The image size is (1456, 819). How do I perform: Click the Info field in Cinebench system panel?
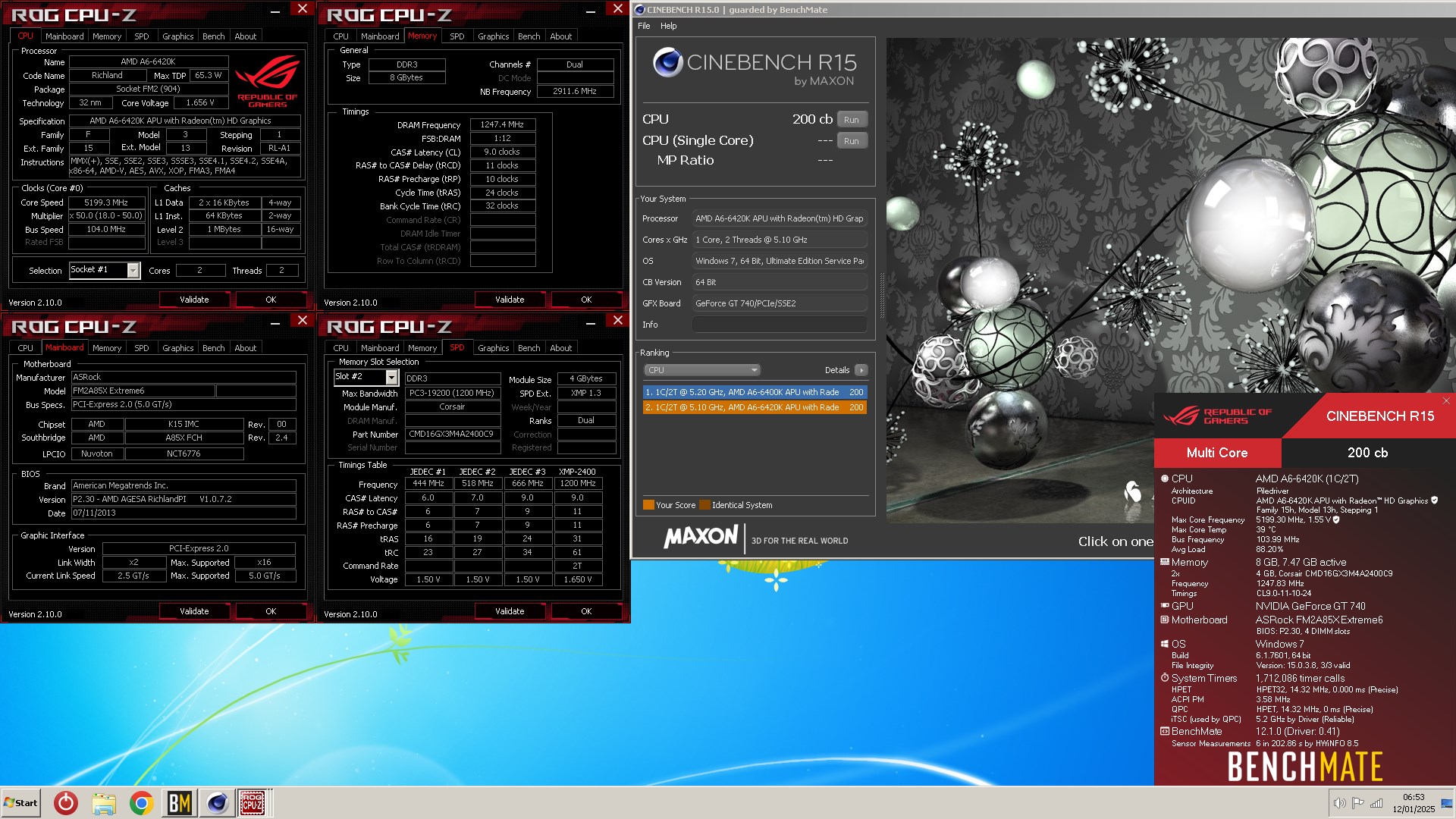pos(780,325)
